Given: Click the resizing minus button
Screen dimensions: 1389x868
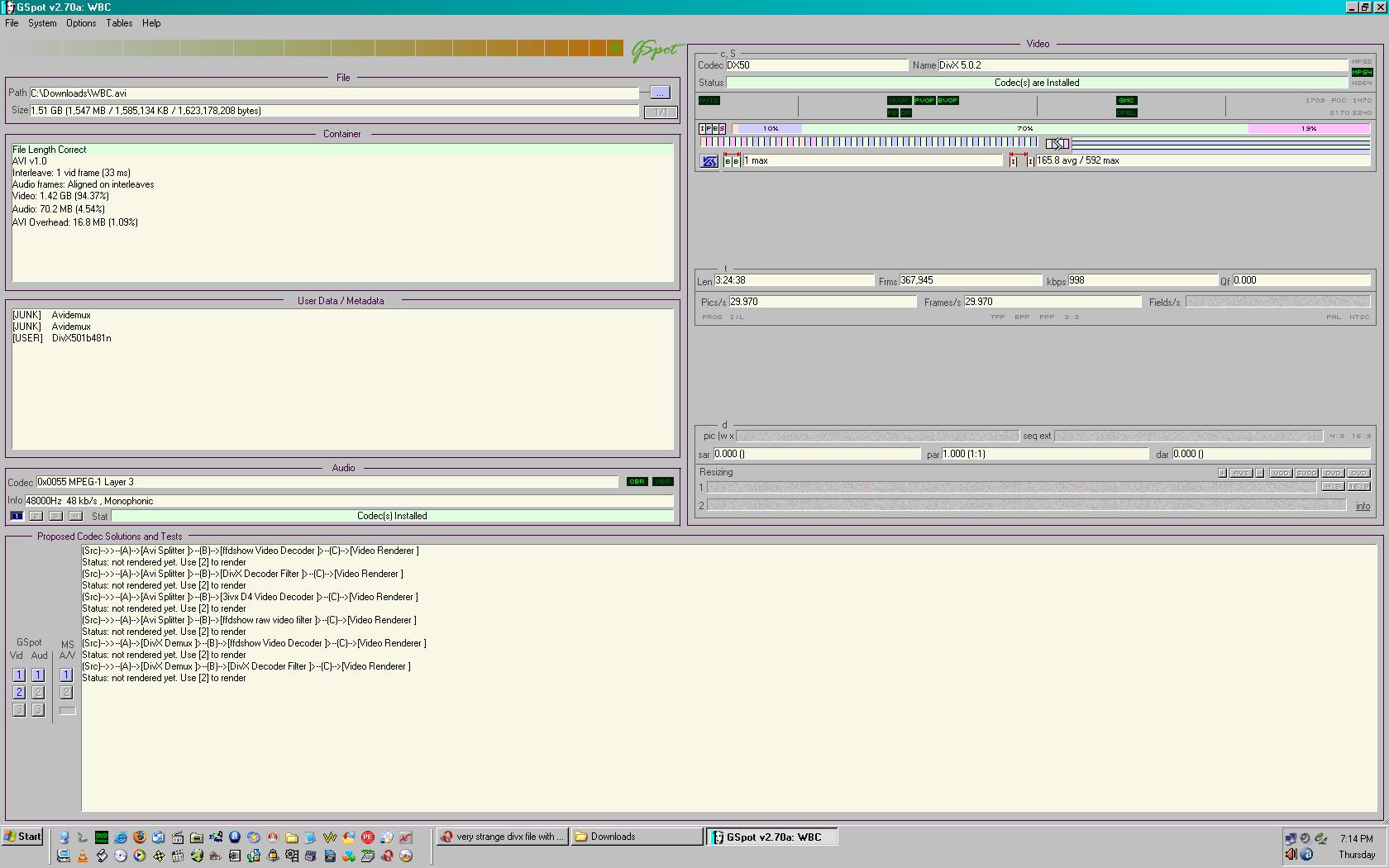Looking at the screenshot, I should [1260, 473].
